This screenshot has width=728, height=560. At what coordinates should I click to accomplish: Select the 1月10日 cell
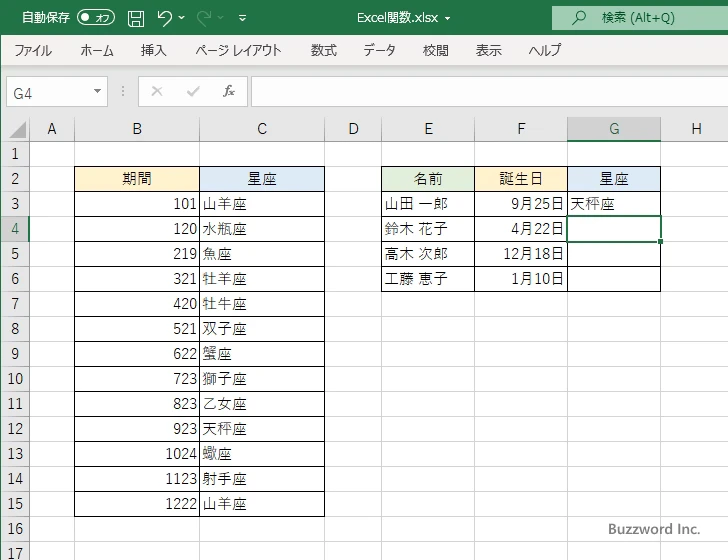pyautogui.click(x=521, y=279)
